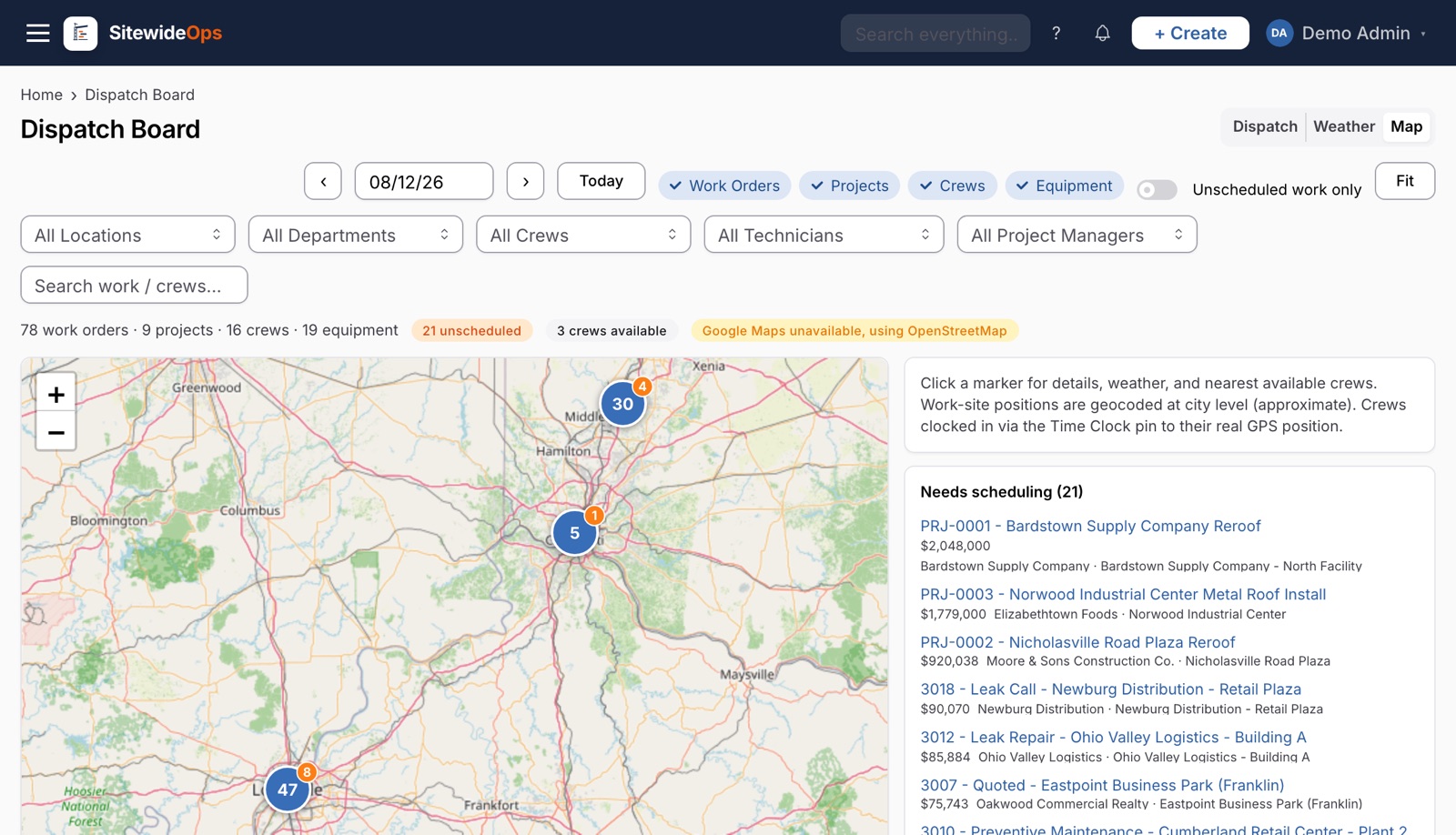
Task: Click the Fit map button
Action: [1404, 181]
